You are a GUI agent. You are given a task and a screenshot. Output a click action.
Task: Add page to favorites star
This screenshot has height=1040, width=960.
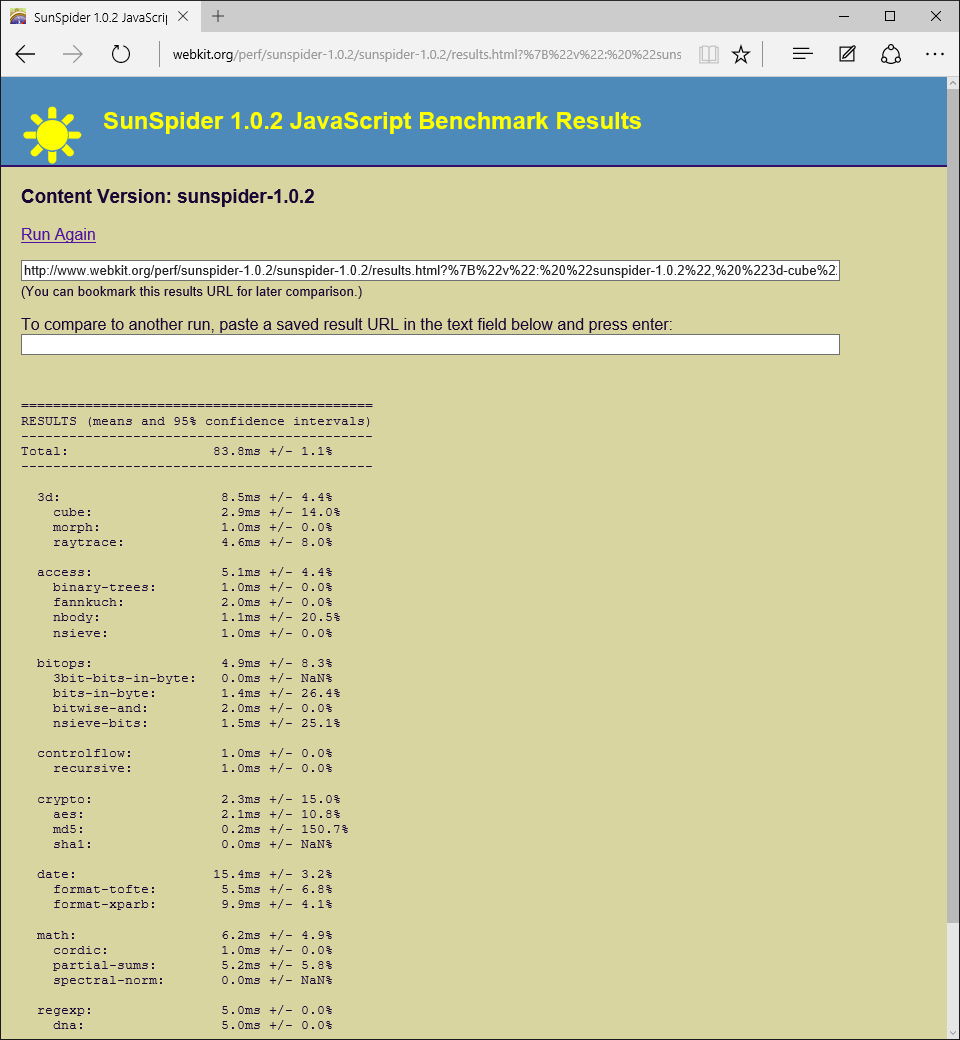coord(740,54)
